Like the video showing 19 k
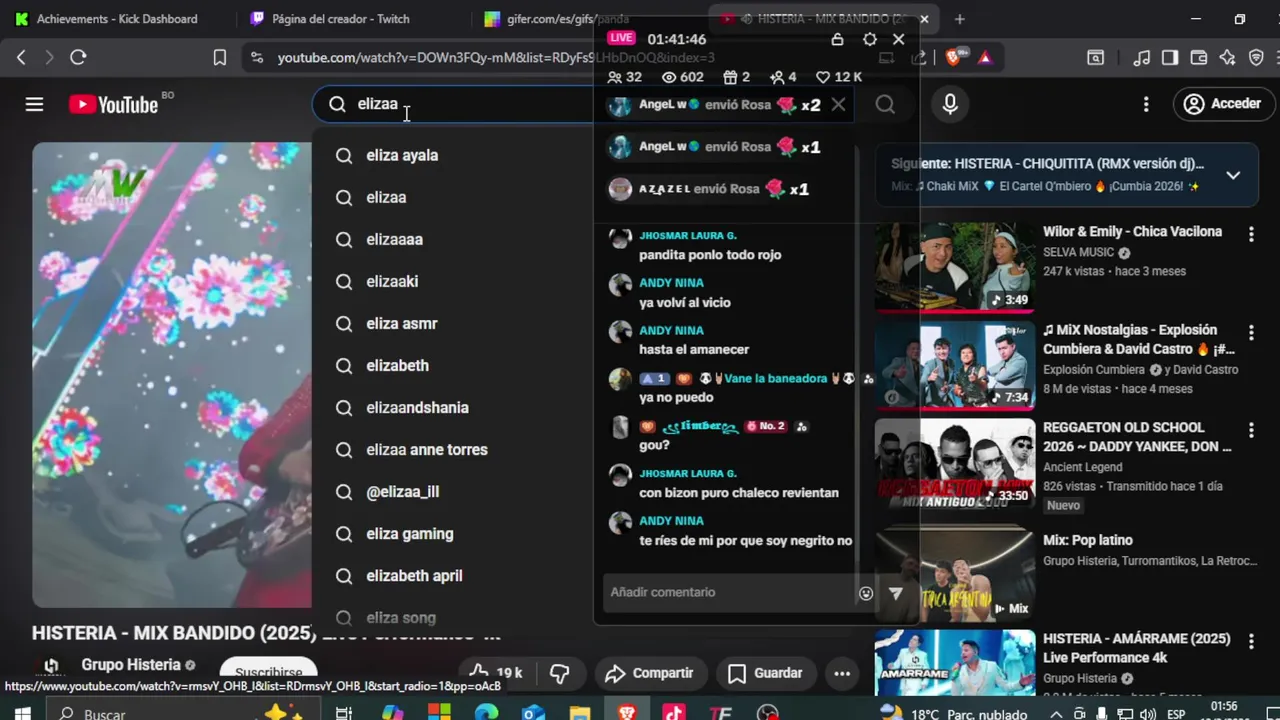Screen dimensions: 1280x720 (497, 673)
